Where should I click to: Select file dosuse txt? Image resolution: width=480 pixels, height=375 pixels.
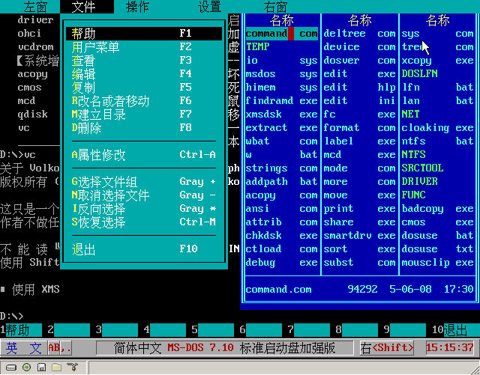[x=438, y=249]
